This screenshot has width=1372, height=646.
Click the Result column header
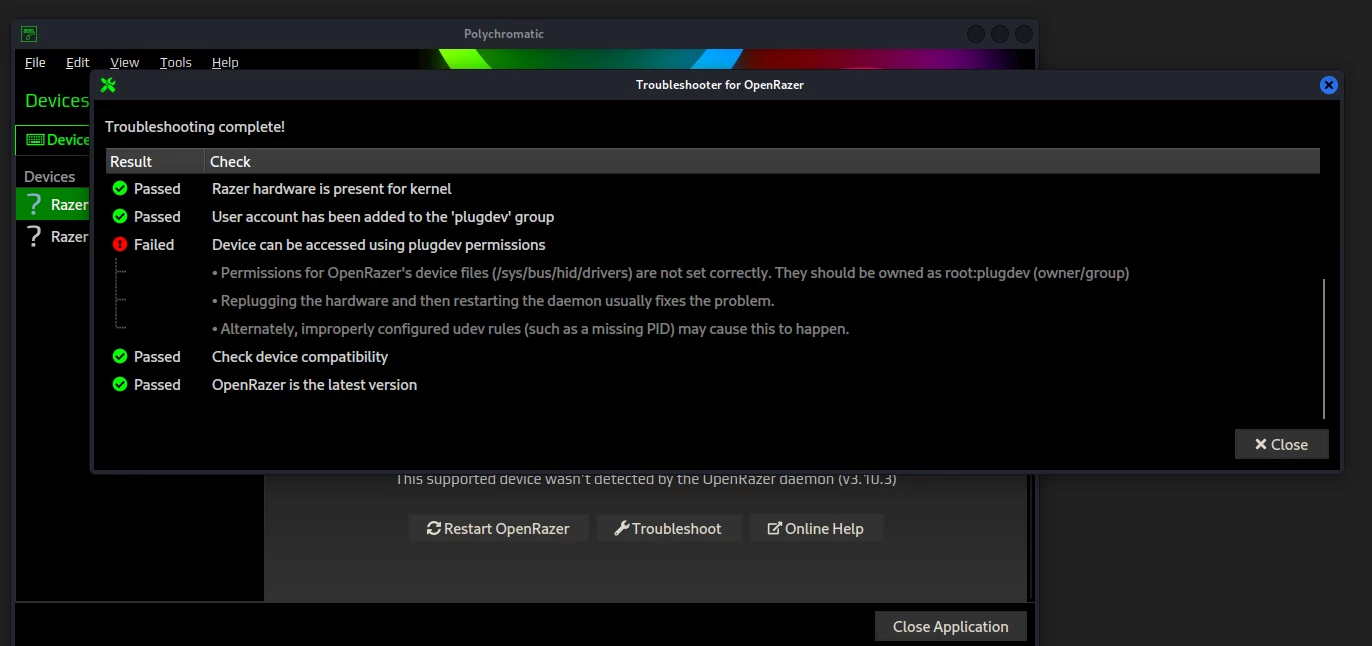pos(155,161)
